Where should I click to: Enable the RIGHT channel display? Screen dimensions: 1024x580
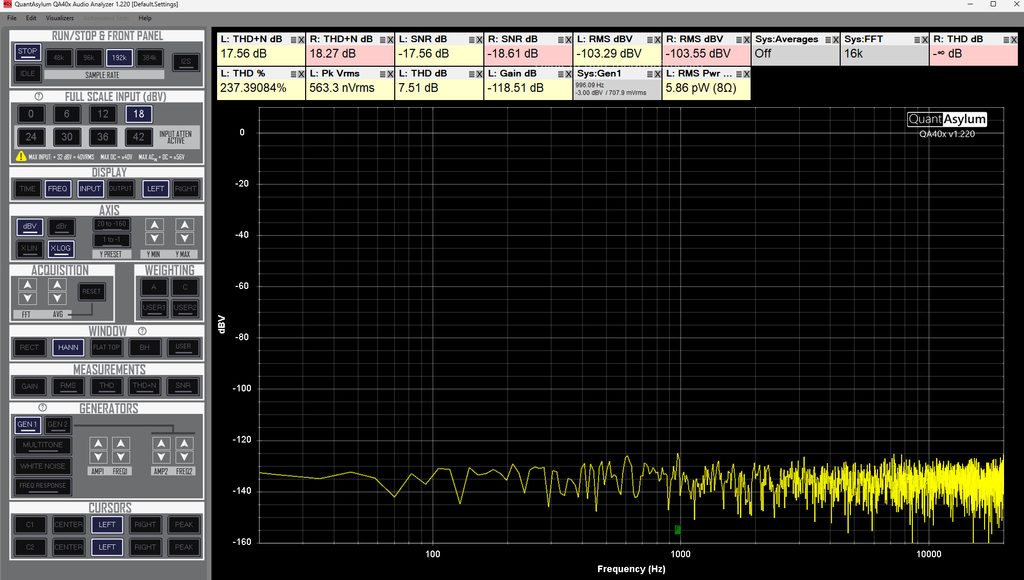[x=185, y=189]
